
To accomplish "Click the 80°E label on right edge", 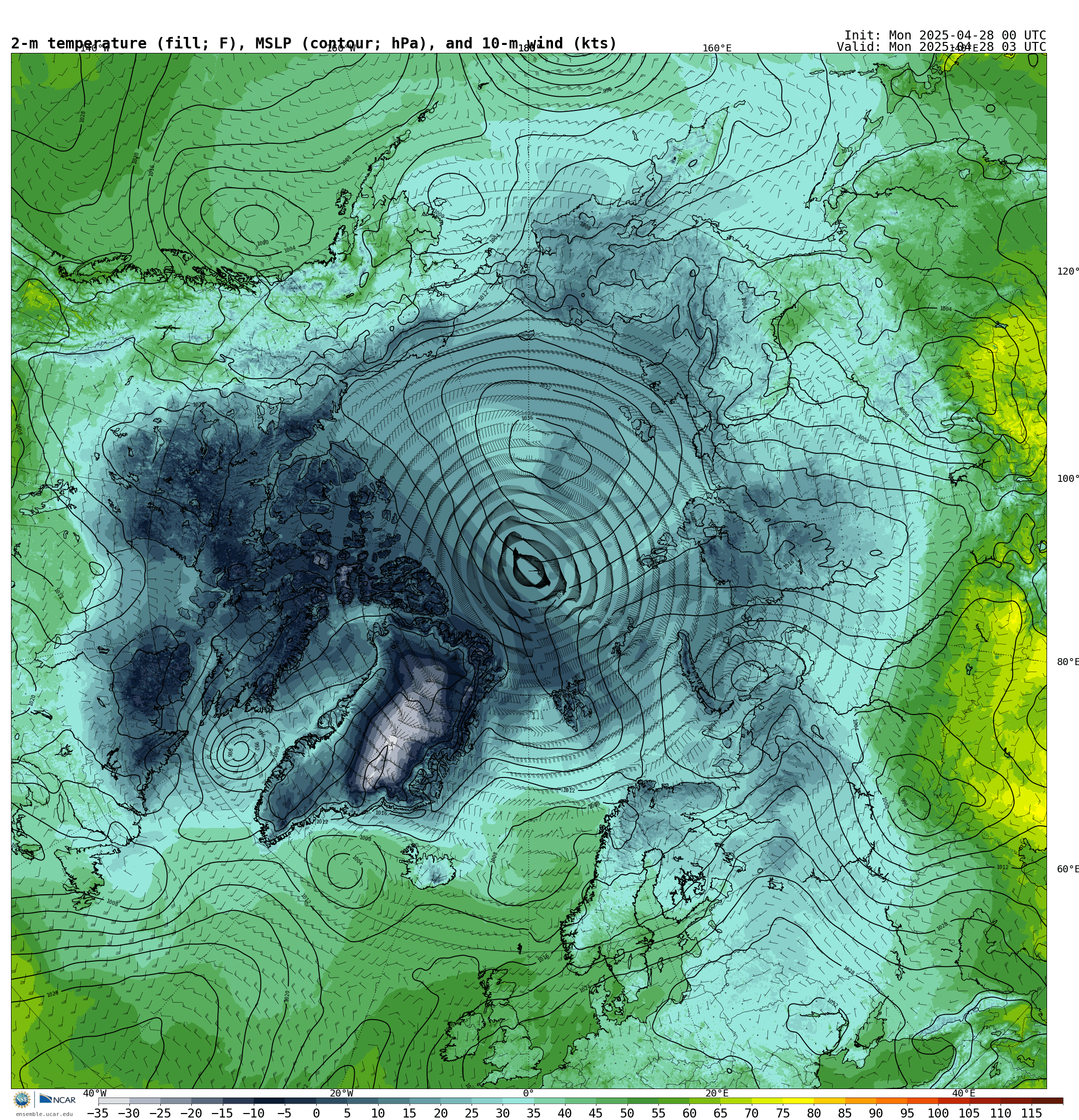I will click(x=1068, y=662).
